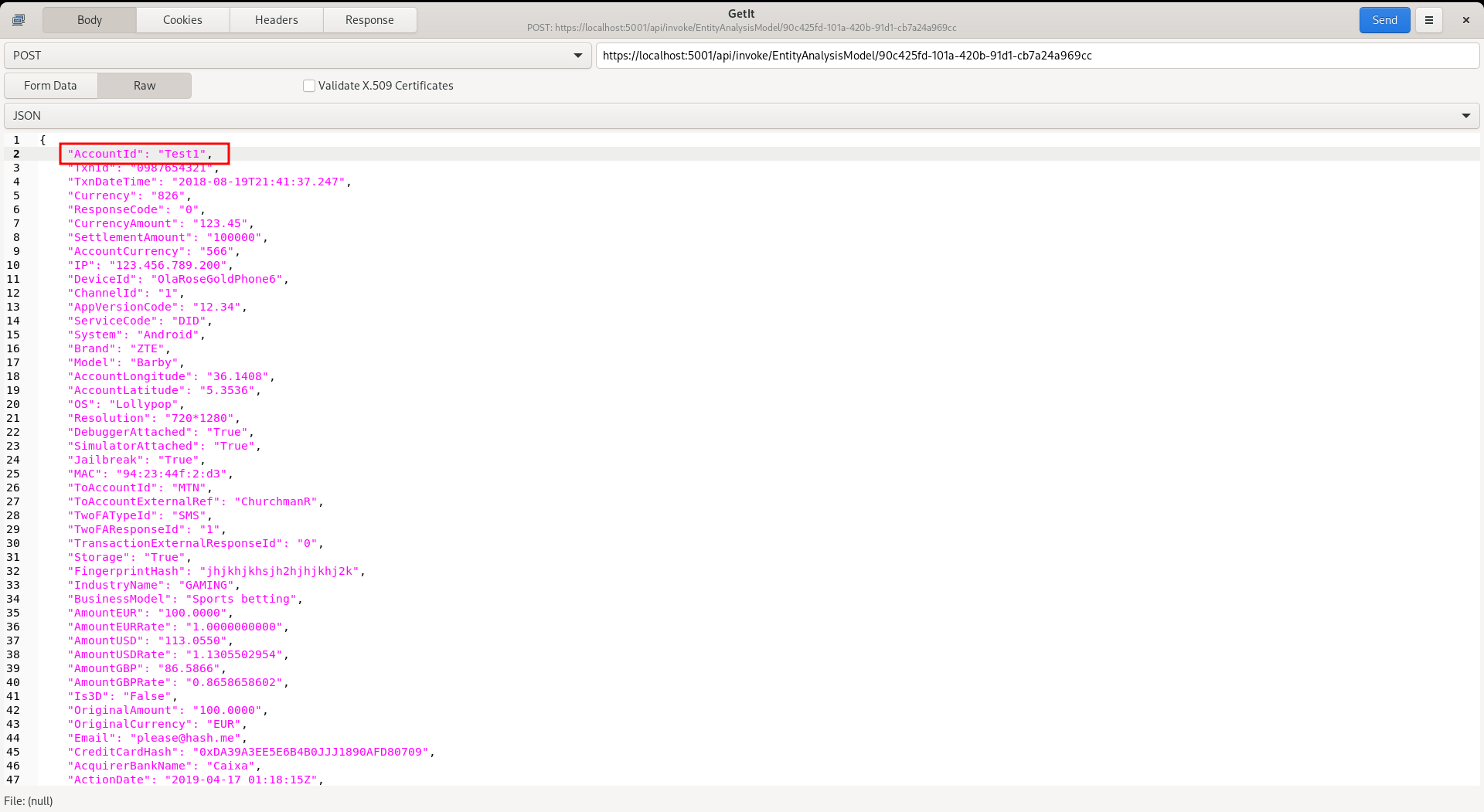Screen dimensions: 1484x812
Task: Click the "Brand": "ZTE" line
Action: [119, 348]
